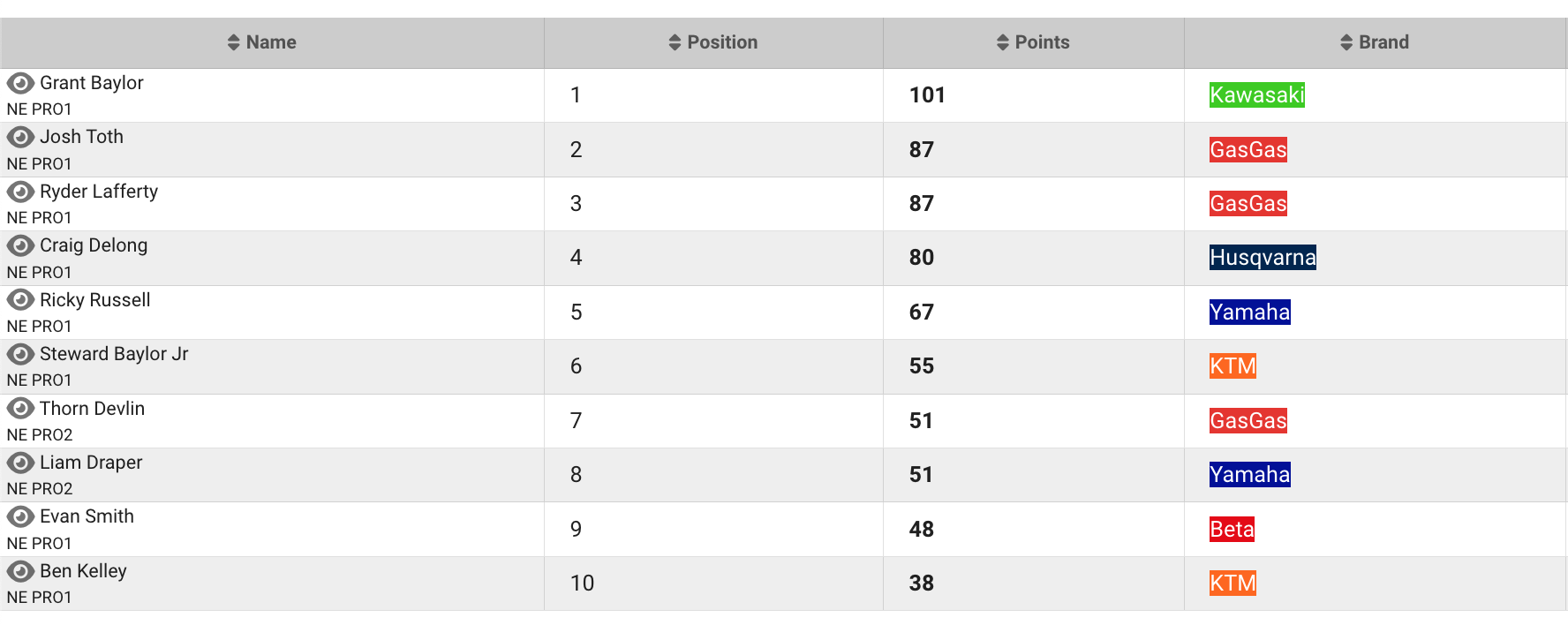Click Ryder Lafferty's eye icon
The height and width of the screenshot is (625, 1568).
[20, 192]
